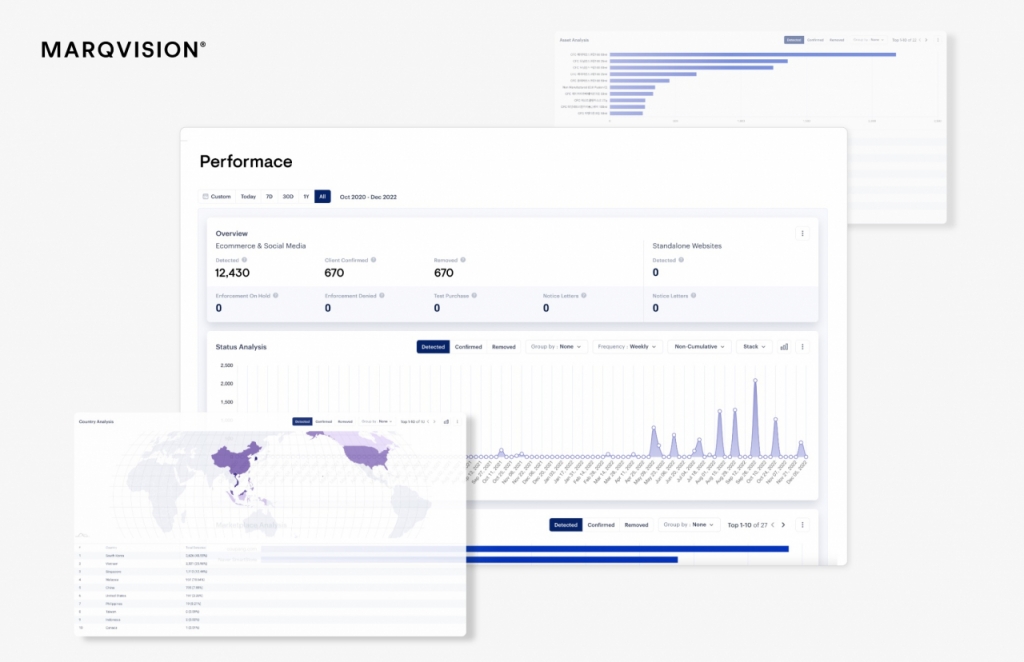Click info icon next to Client Confirmed
Viewport: 1024px width, 662px height.
coord(374,260)
